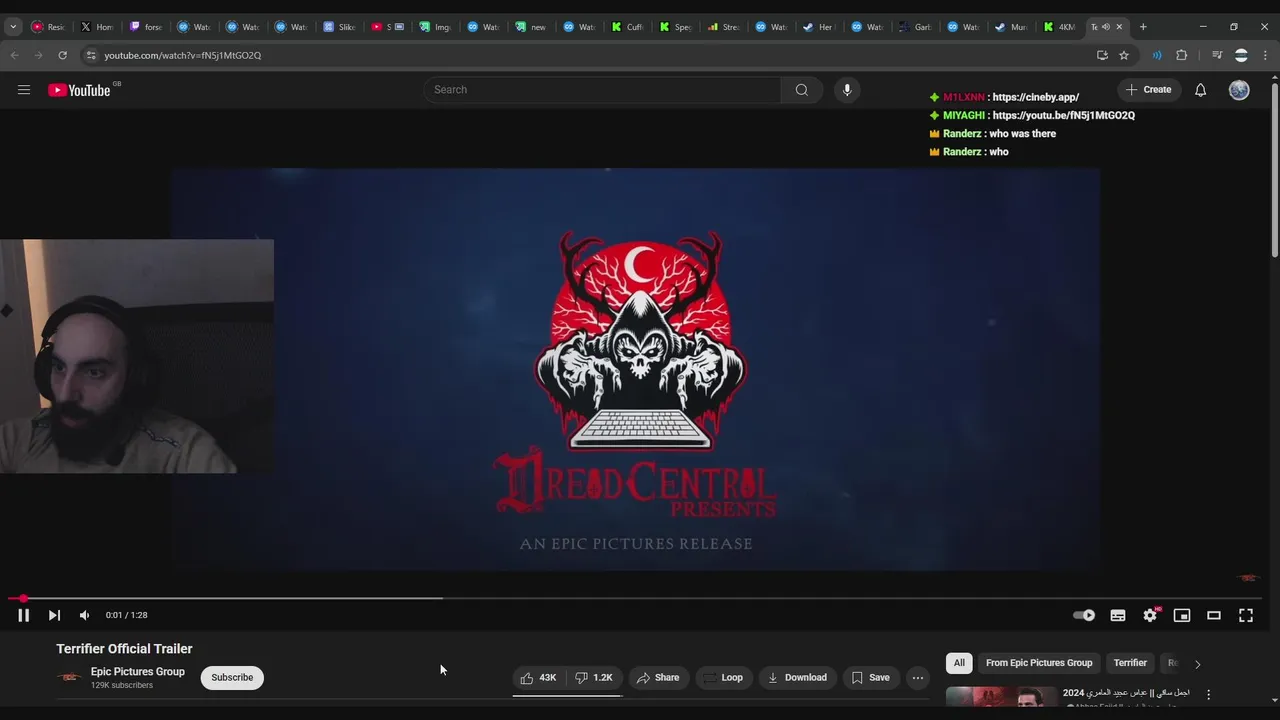
Task: Seek along the red video progress bar
Action: 636,599
